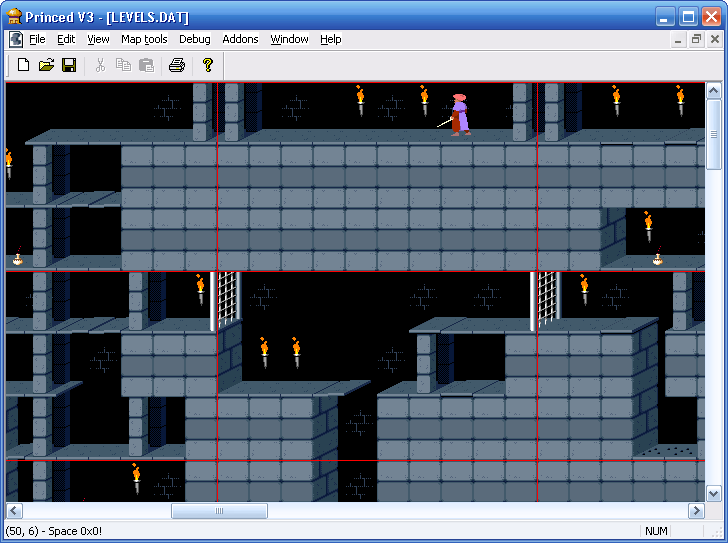Click the document icon left of File menu

tap(16, 39)
